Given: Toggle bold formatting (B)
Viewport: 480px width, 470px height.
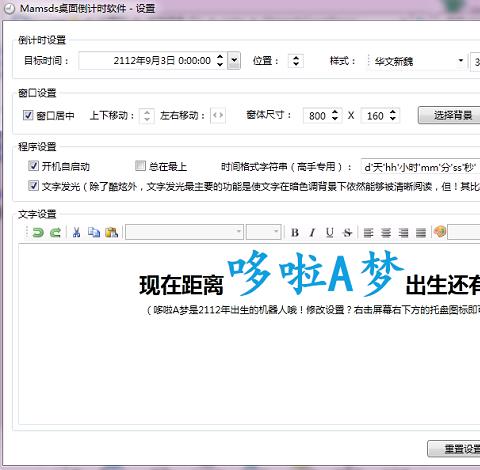Looking at the screenshot, I should pyautogui.click(x=295, y=232).
